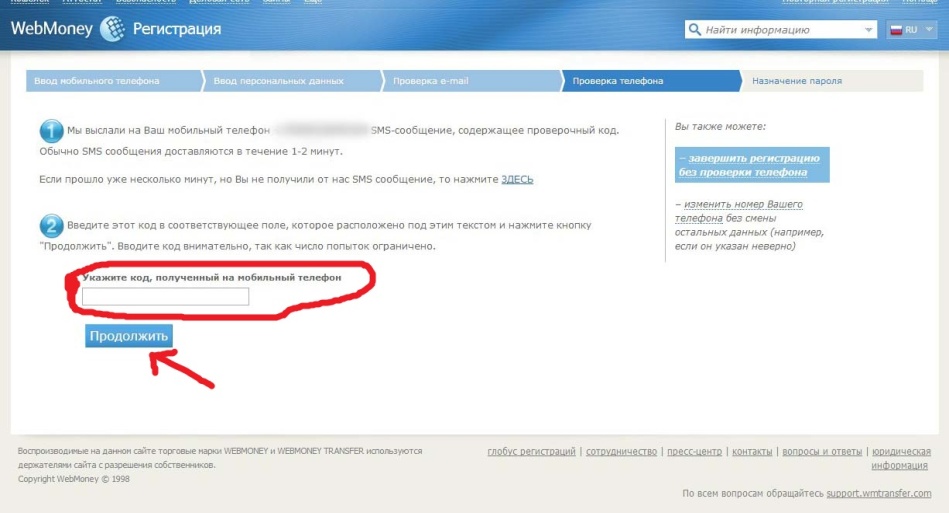Click the WebMoney wordmark in the header
Screen dimensions: 949x513
[52, 28]
